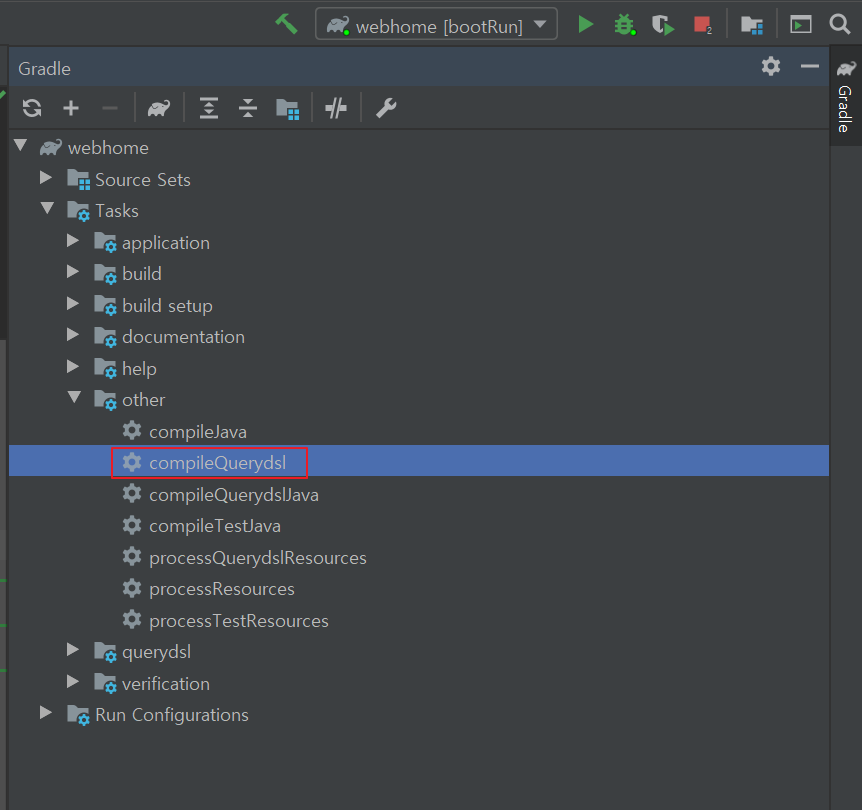The height and width of the screenshot is (810, 862).
Task: Expand the help task group arrow
Action: coord(73,367)
